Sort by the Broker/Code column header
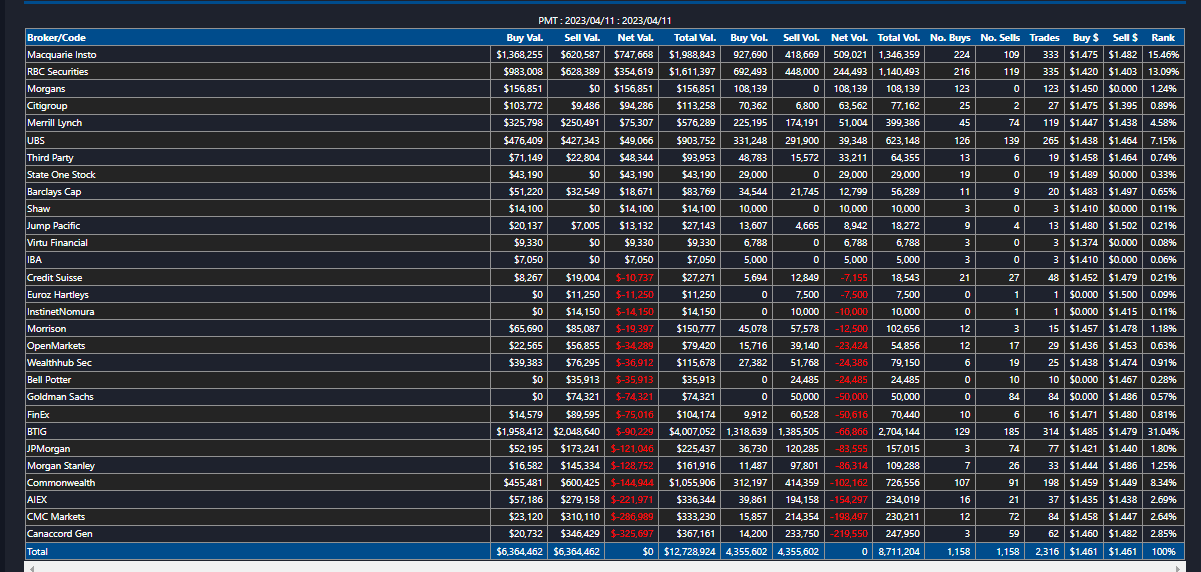 (56, 37)
